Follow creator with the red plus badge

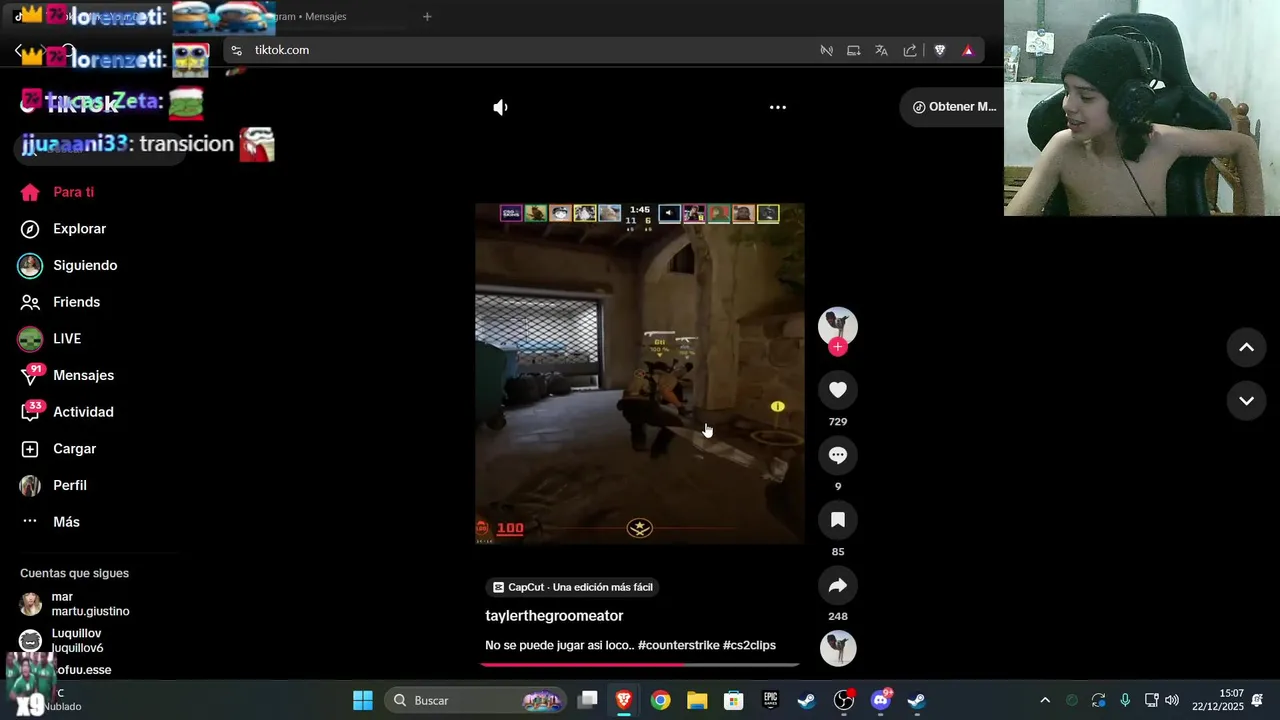click(x=838, y=347)
